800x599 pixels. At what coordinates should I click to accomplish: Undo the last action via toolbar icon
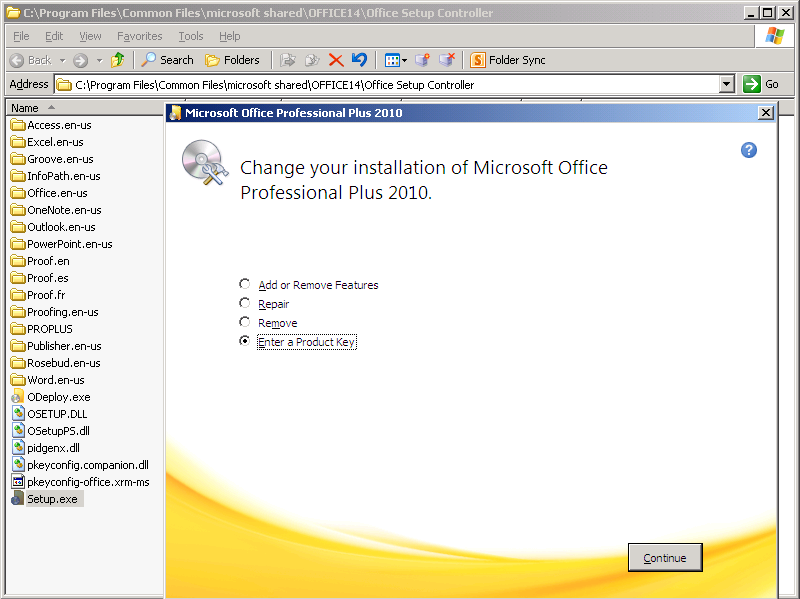coord(359,59)
